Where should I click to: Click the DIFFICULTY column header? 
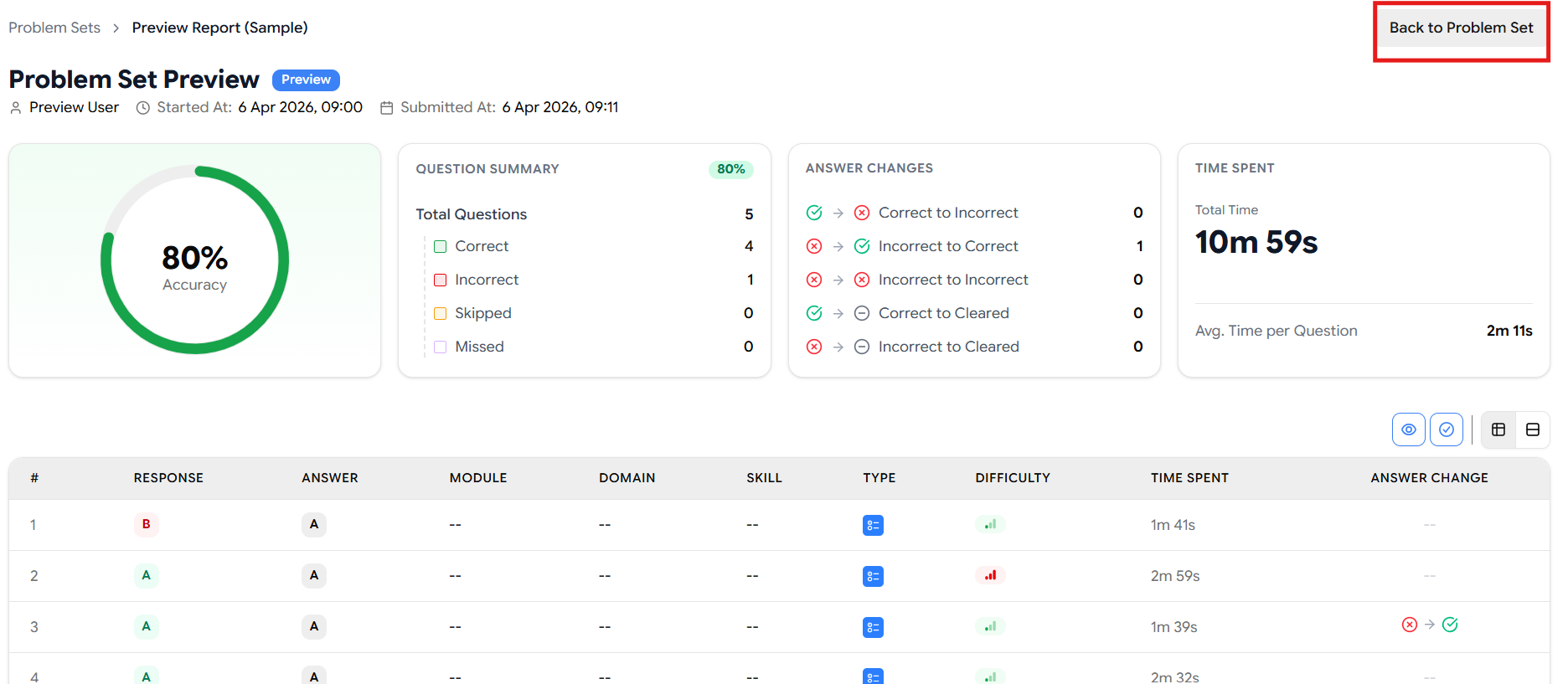tap(1012, 478)
